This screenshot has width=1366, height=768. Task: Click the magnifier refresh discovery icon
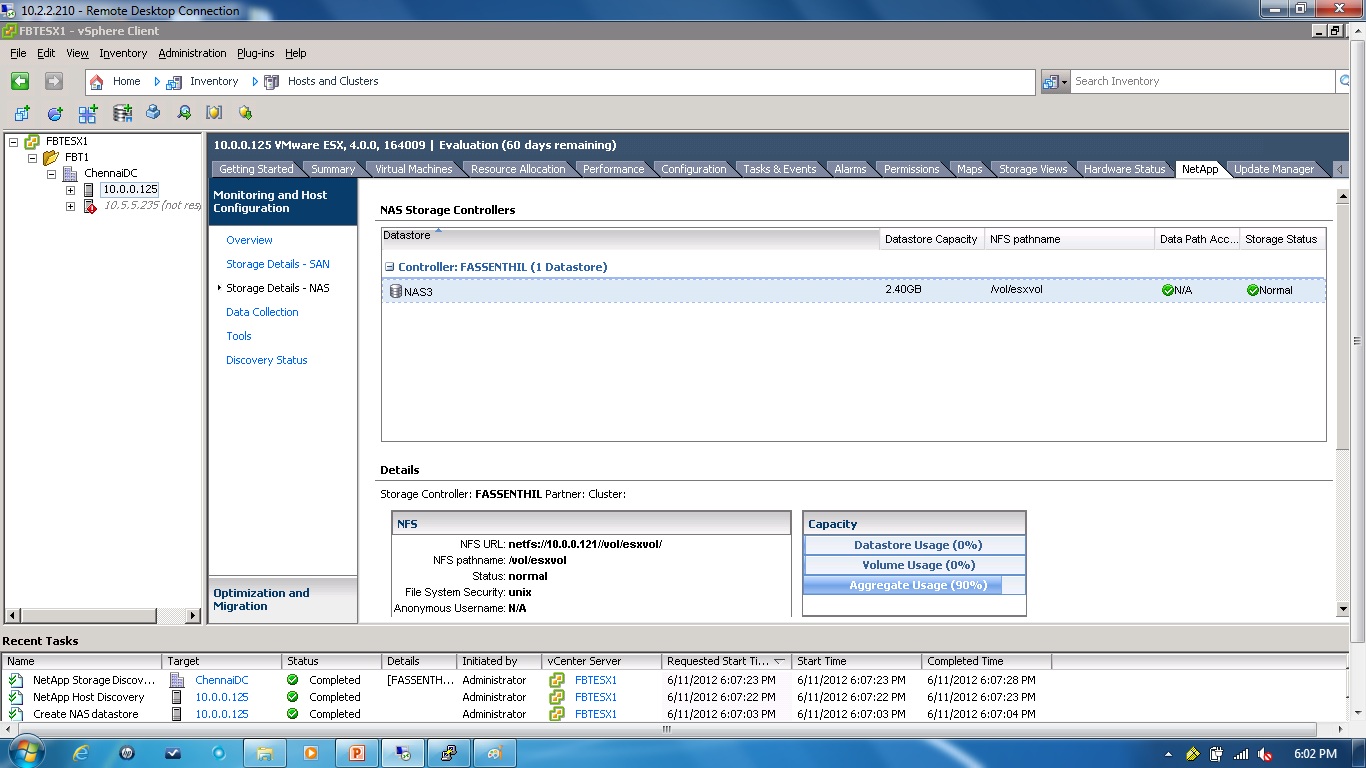184,112
